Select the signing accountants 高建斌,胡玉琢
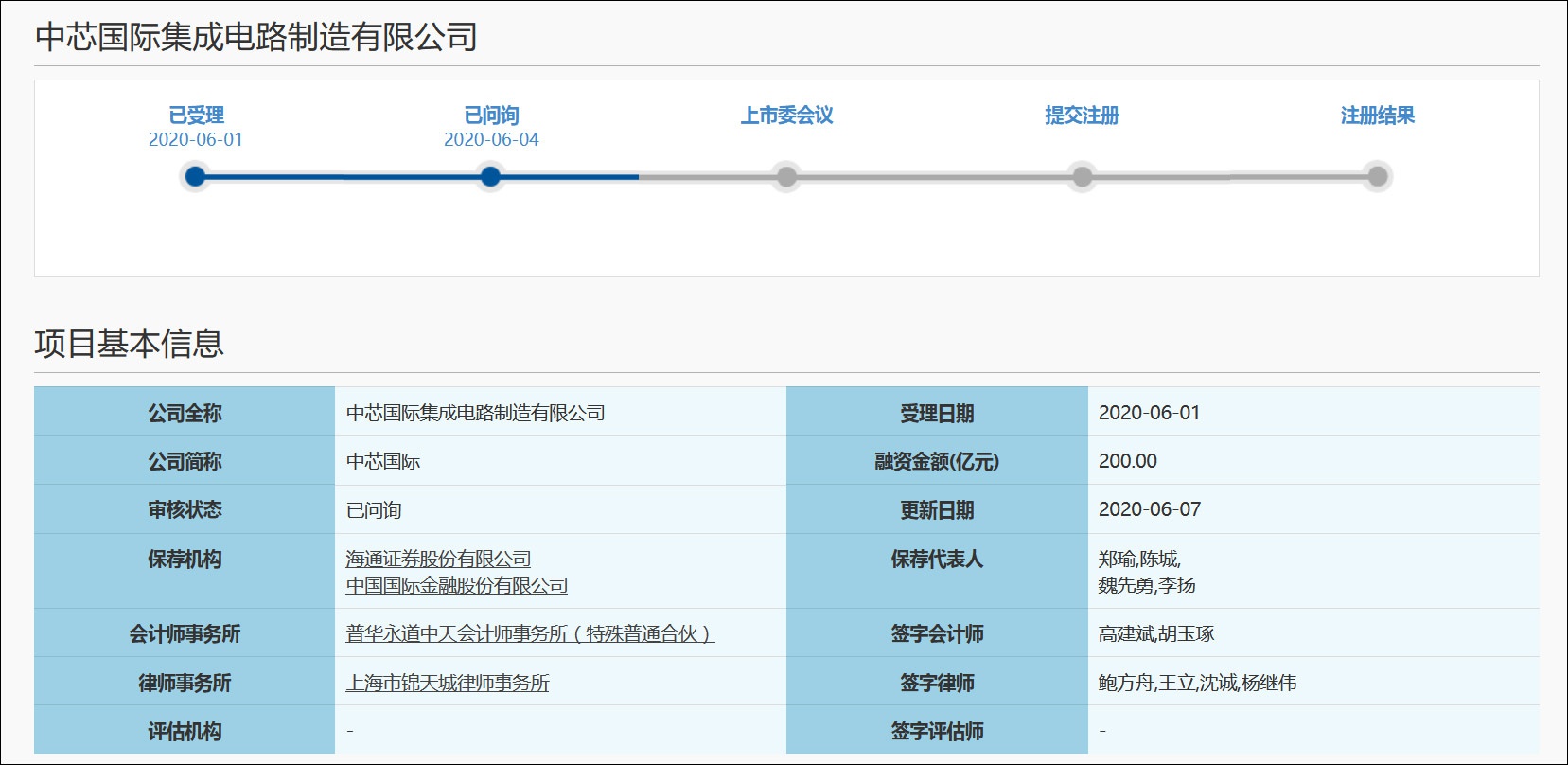The width and height of the screenshot is (1568, 765). click(1156, 634)
